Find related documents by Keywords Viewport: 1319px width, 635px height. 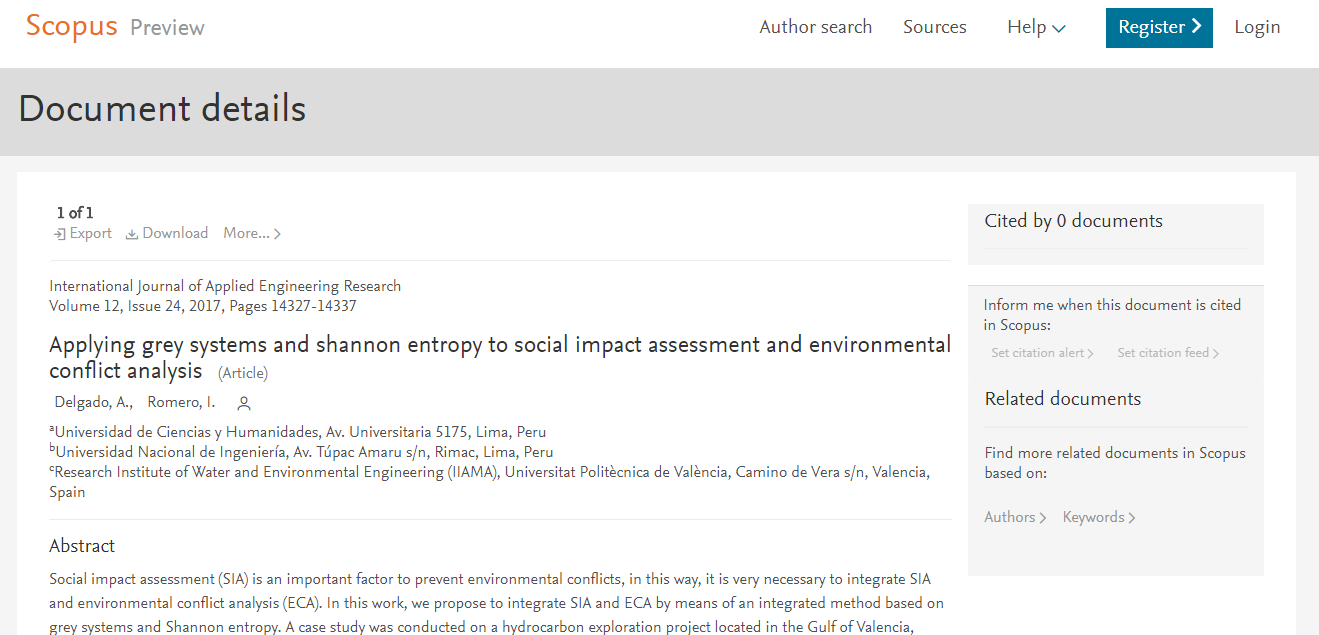click(1099, 517)
